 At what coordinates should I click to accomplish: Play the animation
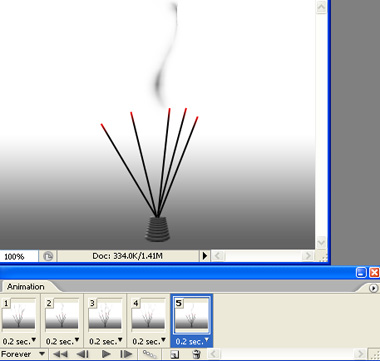[x=106, y=354]
